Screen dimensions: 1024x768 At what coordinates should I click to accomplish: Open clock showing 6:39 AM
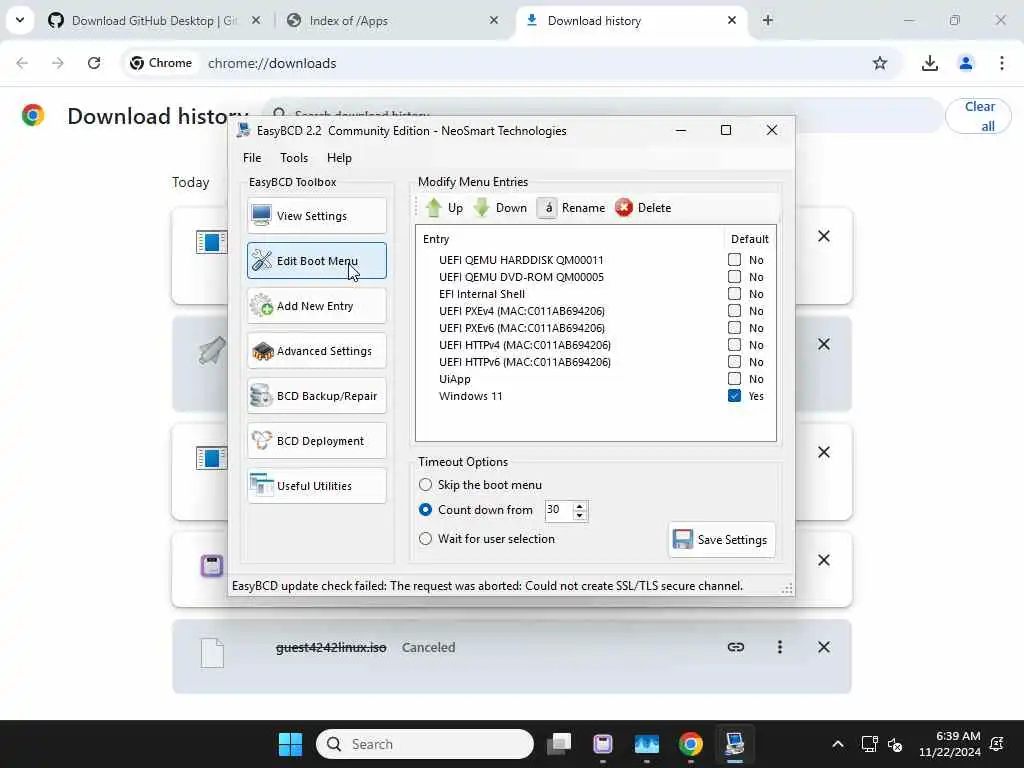tap(950, 744)
